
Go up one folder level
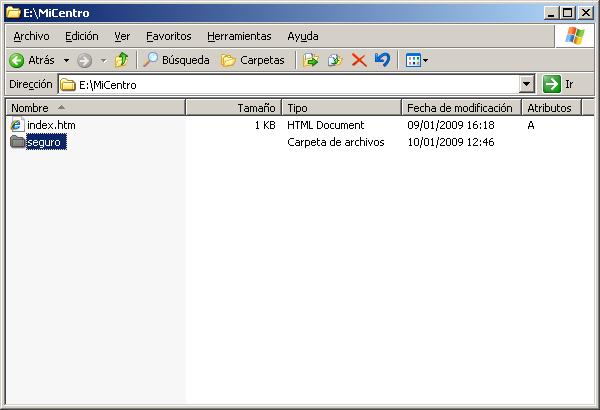point(121,60)
